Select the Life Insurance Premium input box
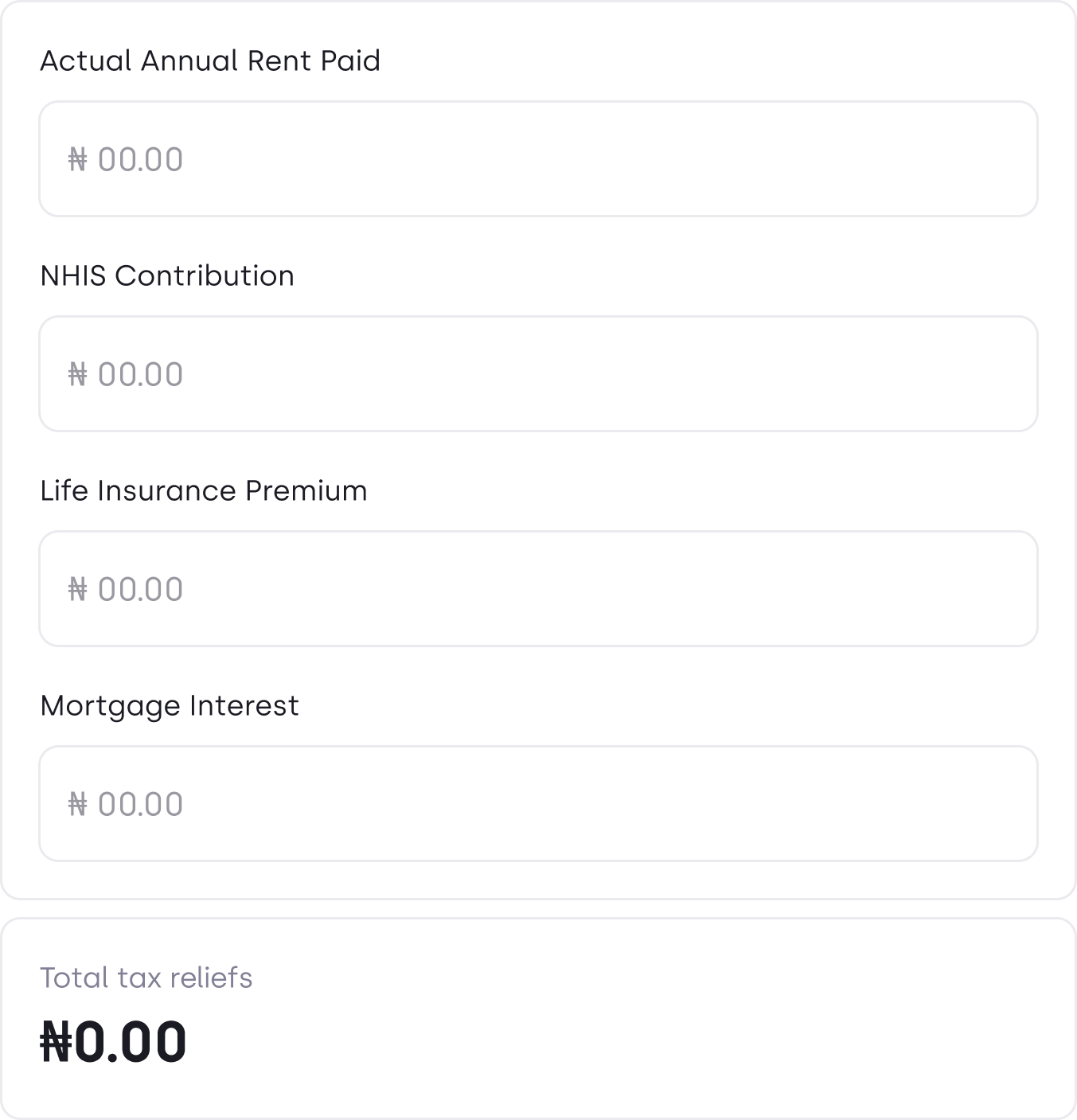 point(538,588)
